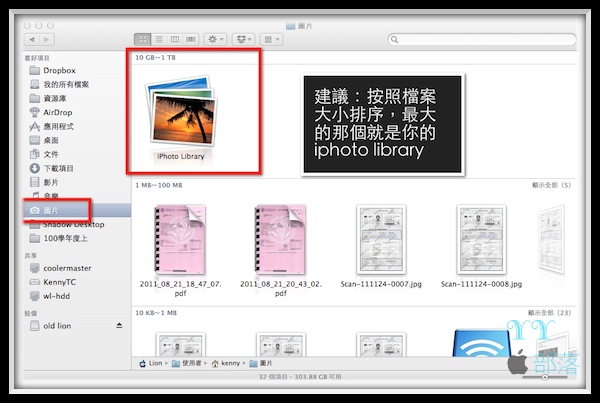Select 我的所有檔案 in the sidebar

[59, 84]
